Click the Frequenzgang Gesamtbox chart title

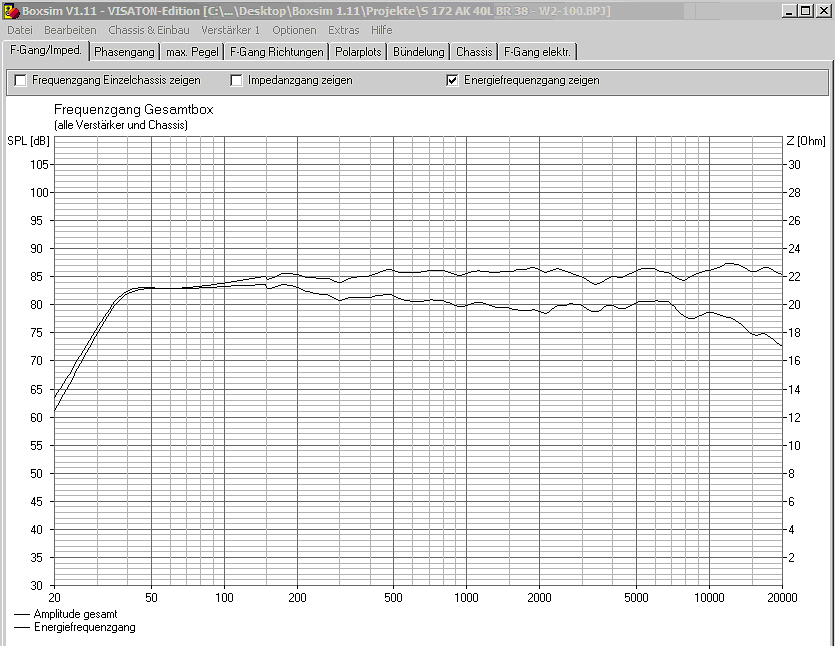134,110
